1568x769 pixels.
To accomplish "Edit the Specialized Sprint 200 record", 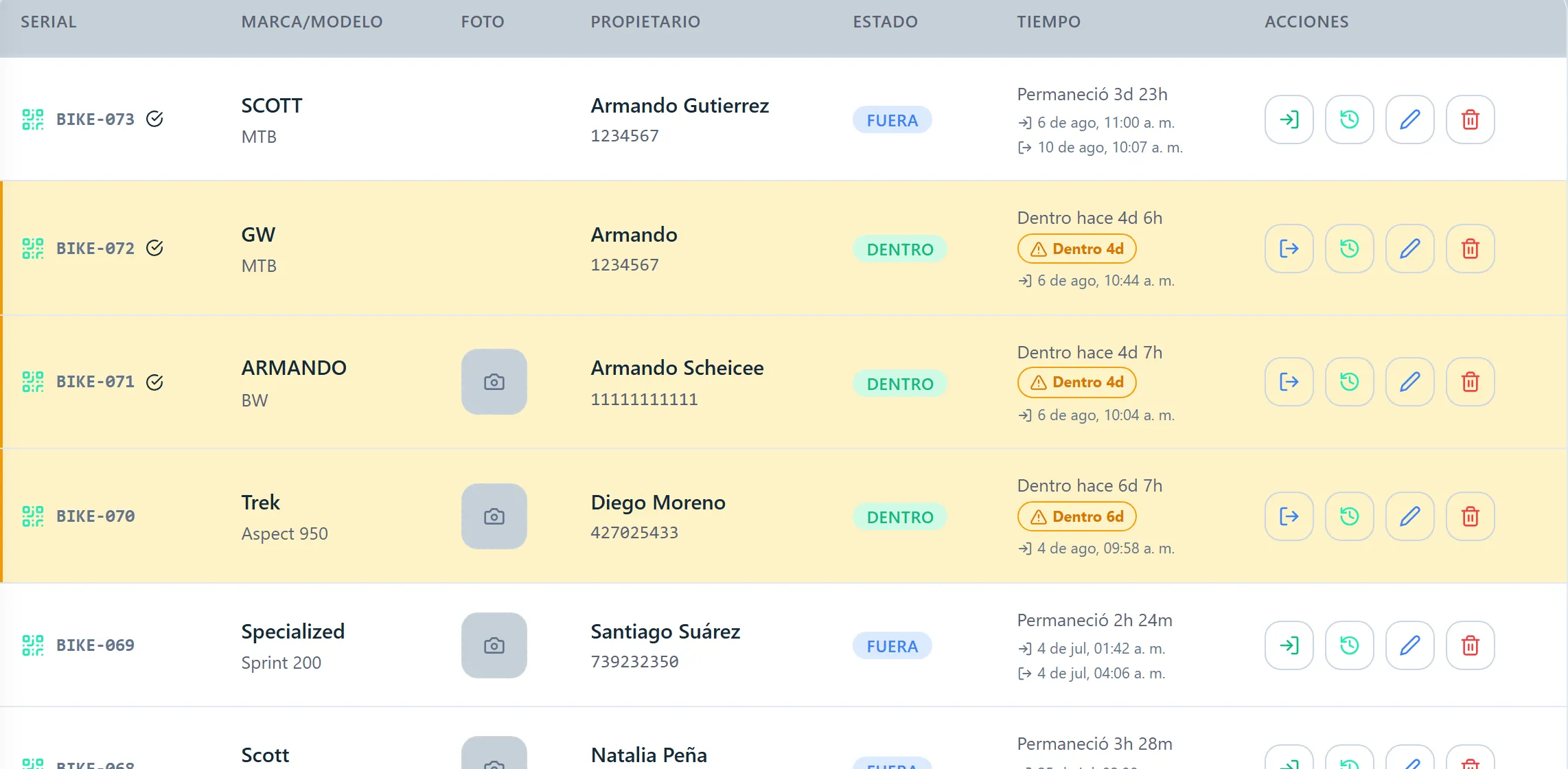I will tap(1409, 645).
